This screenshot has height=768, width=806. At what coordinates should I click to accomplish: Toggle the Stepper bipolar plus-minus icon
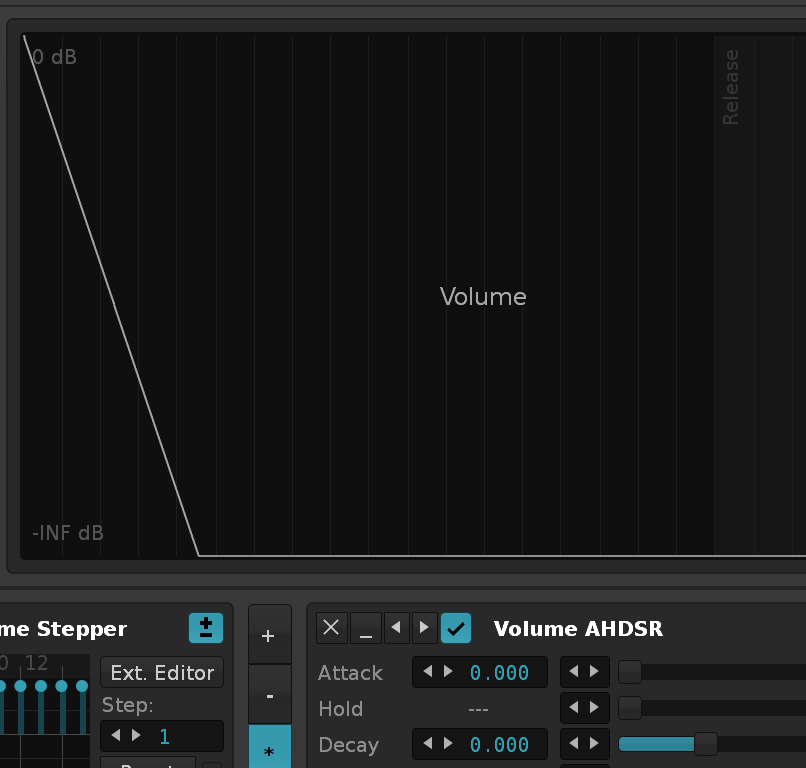206,628
